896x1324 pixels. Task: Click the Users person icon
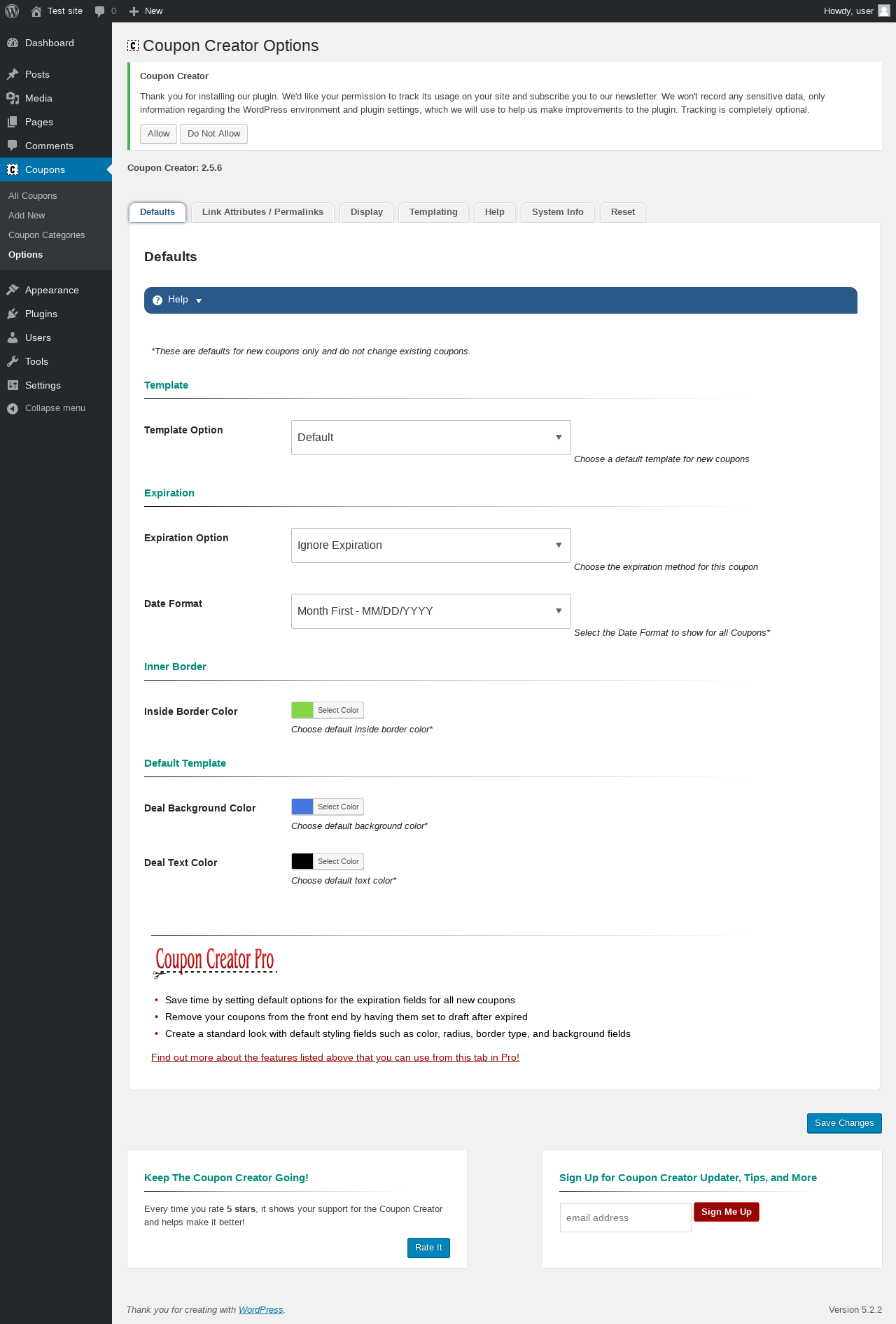click(13, 337)
